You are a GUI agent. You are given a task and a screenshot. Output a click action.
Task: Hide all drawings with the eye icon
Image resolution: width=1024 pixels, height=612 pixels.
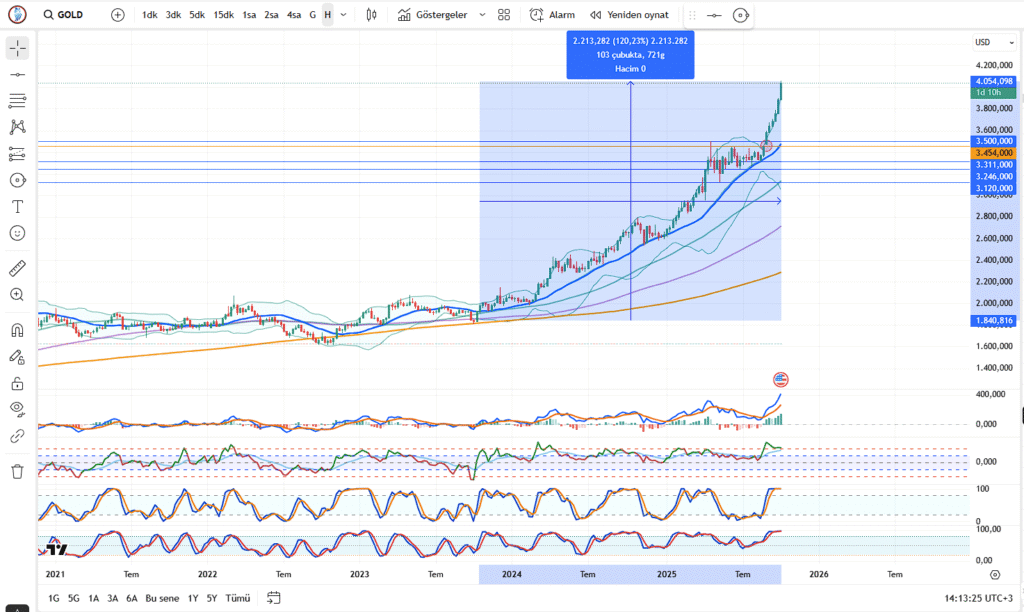coord(18,410)
